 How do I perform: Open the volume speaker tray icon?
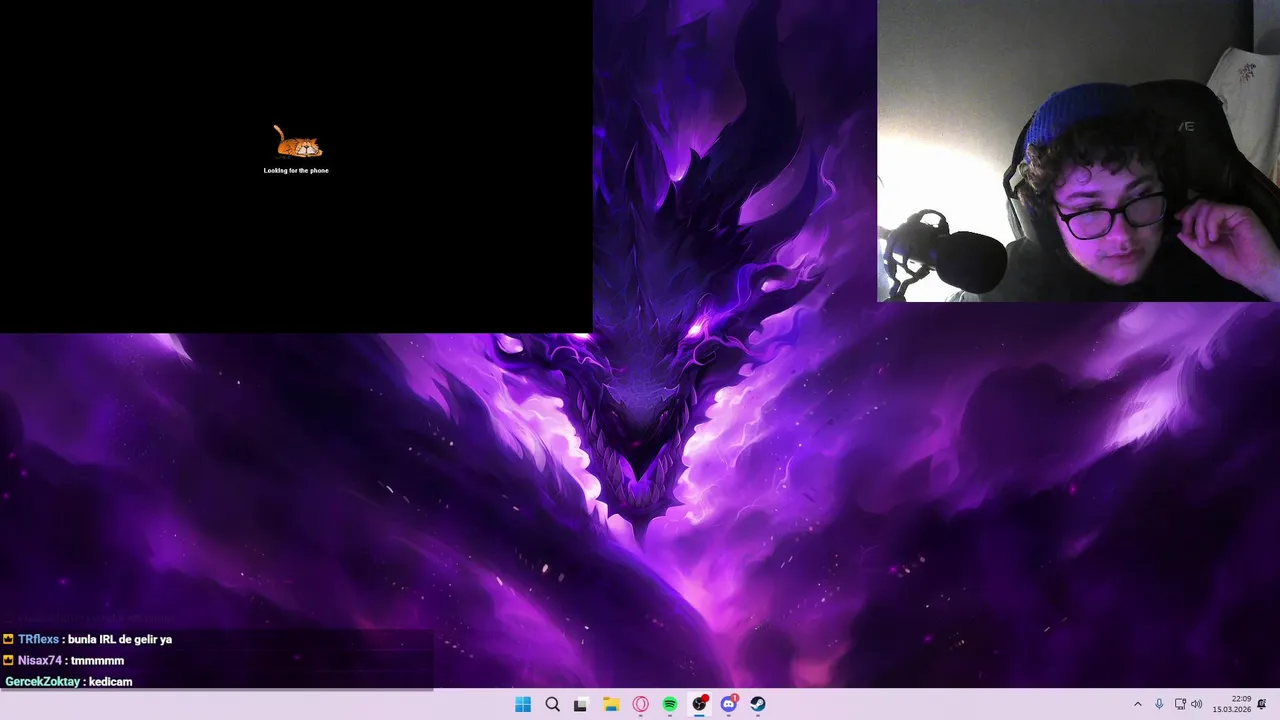click(1197, 704)
